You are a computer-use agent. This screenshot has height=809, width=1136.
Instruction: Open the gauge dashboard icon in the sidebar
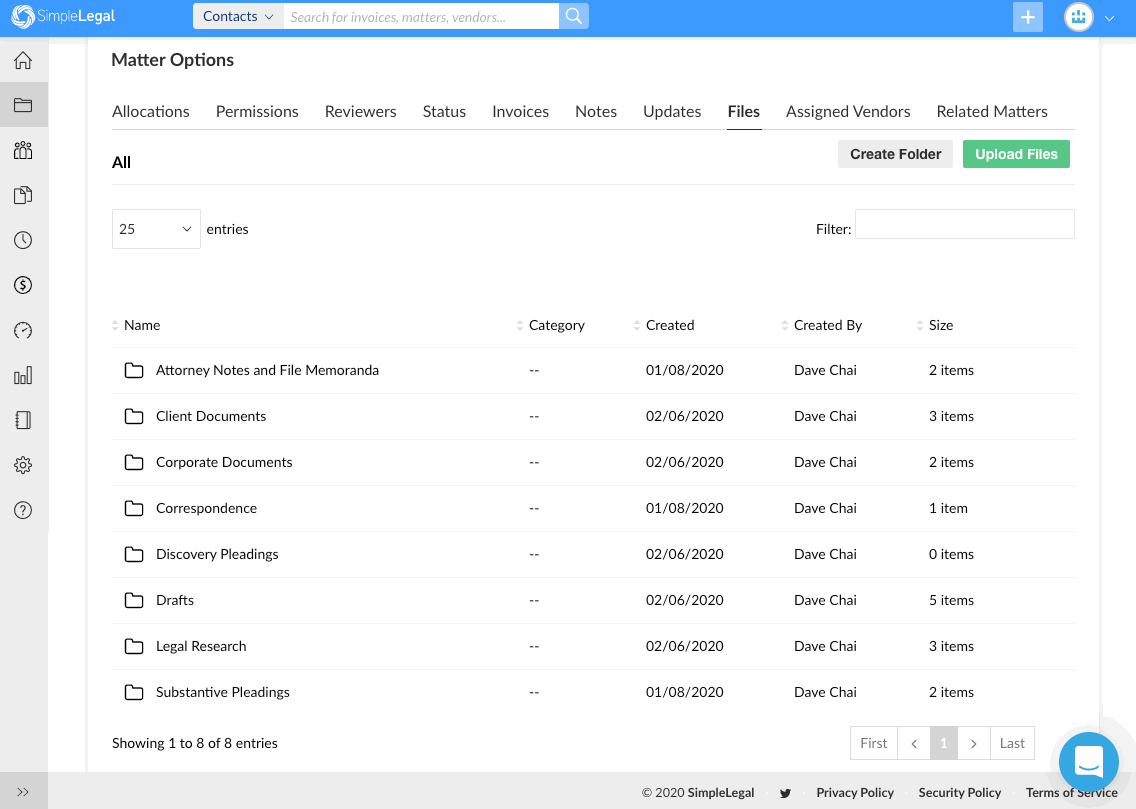point(23,330)
